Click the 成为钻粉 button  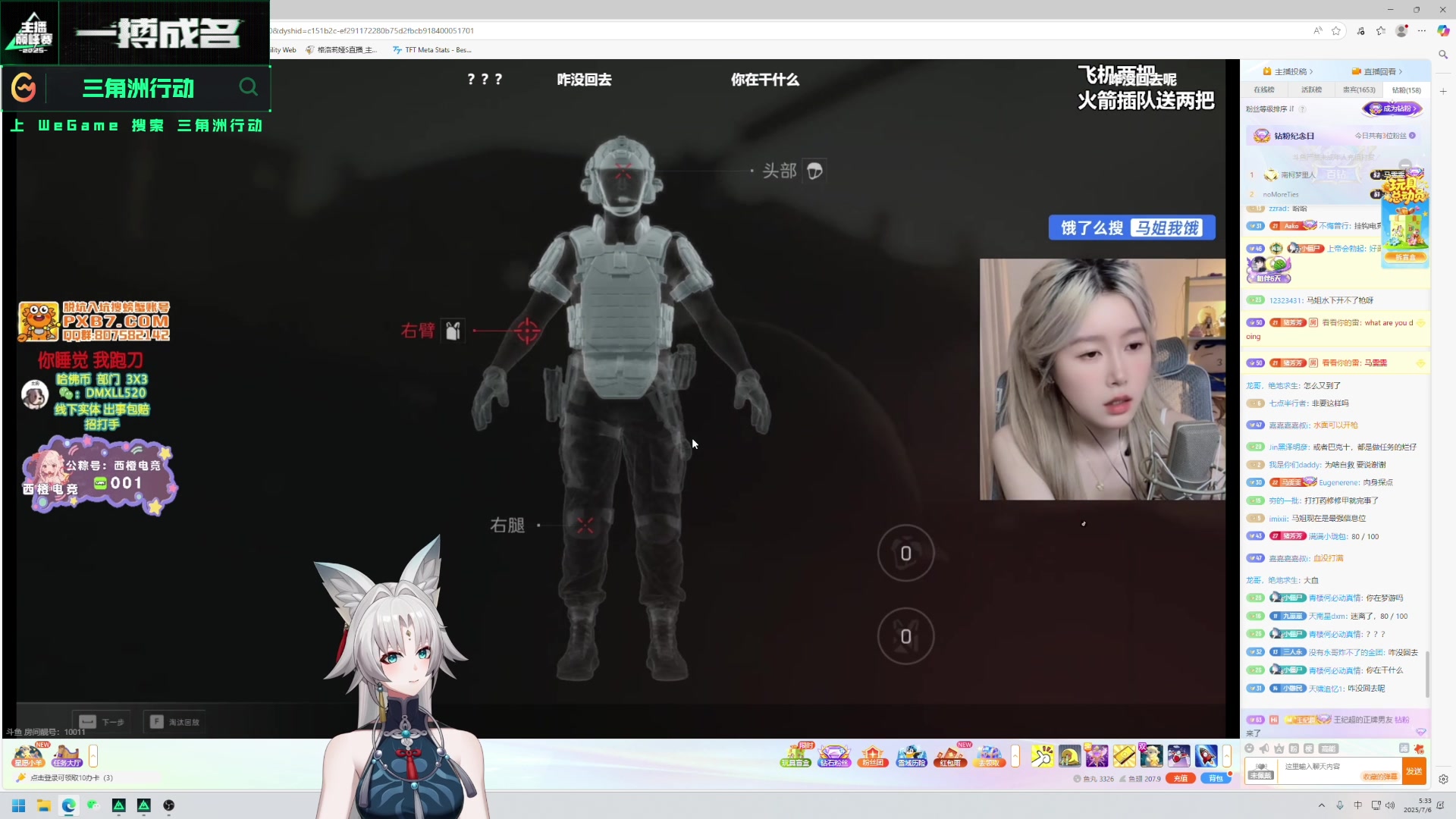(x=1392, y=108)
